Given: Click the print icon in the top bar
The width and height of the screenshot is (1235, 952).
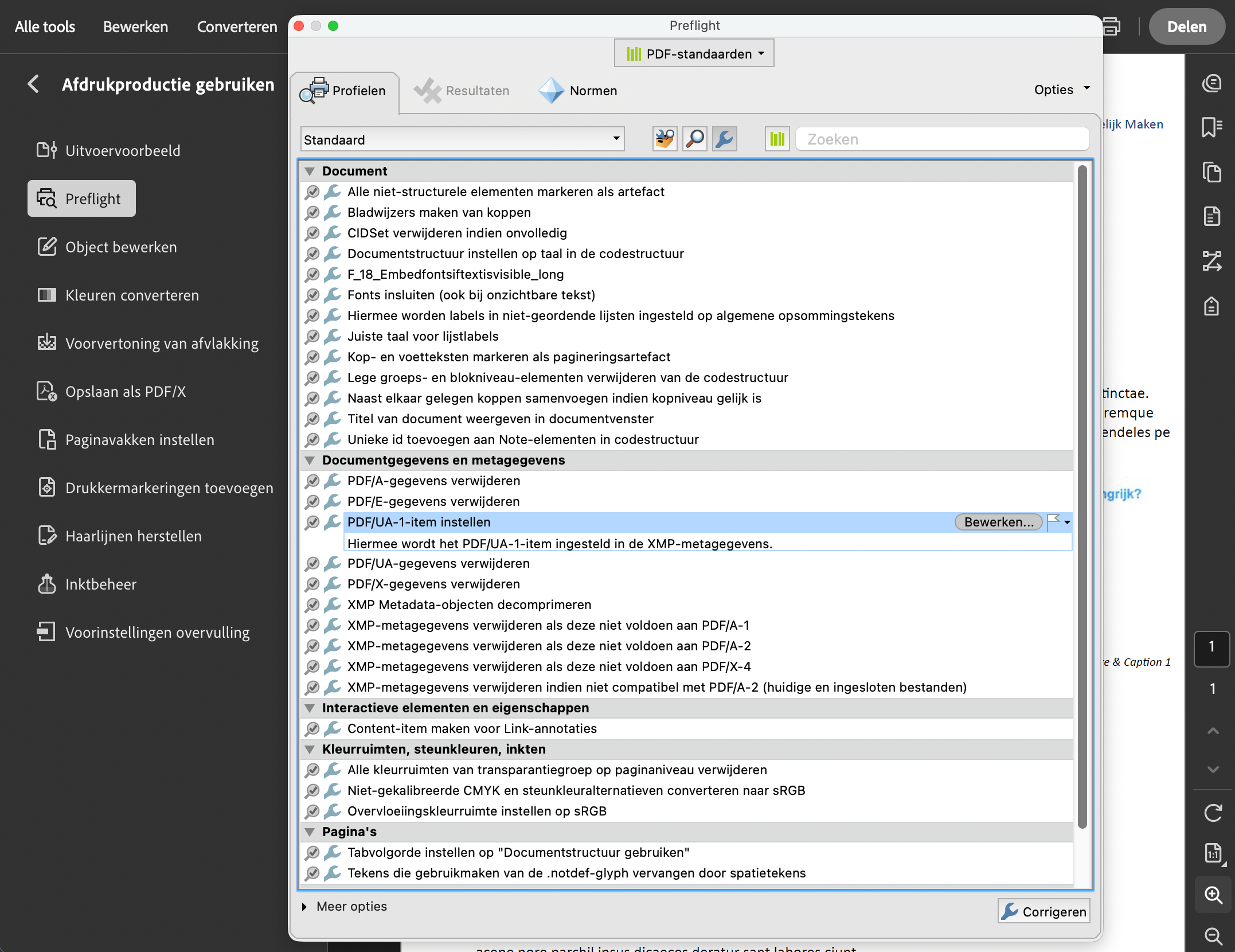Looking at the screenshot, I should [1111, 26].
